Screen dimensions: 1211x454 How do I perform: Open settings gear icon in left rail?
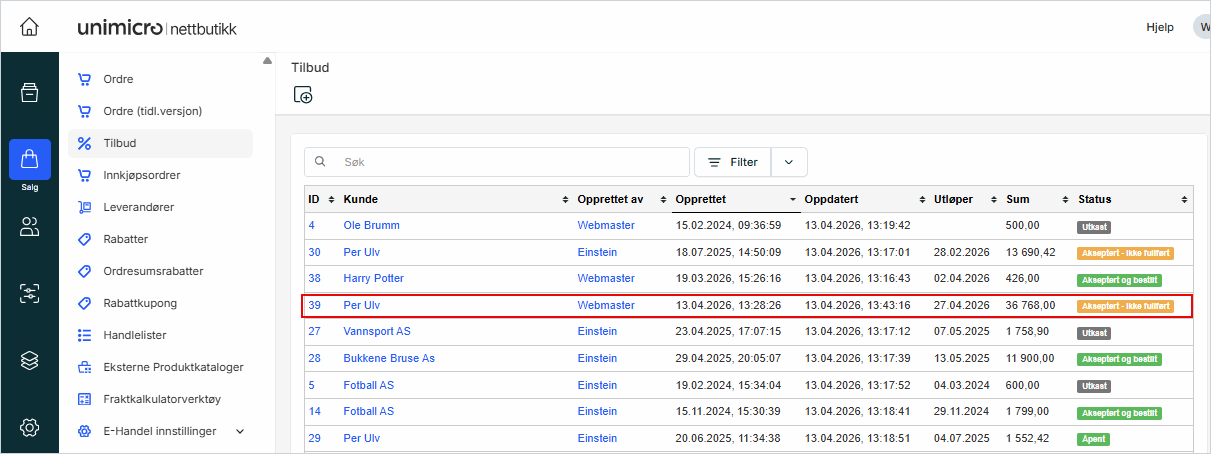click(29, 428)
